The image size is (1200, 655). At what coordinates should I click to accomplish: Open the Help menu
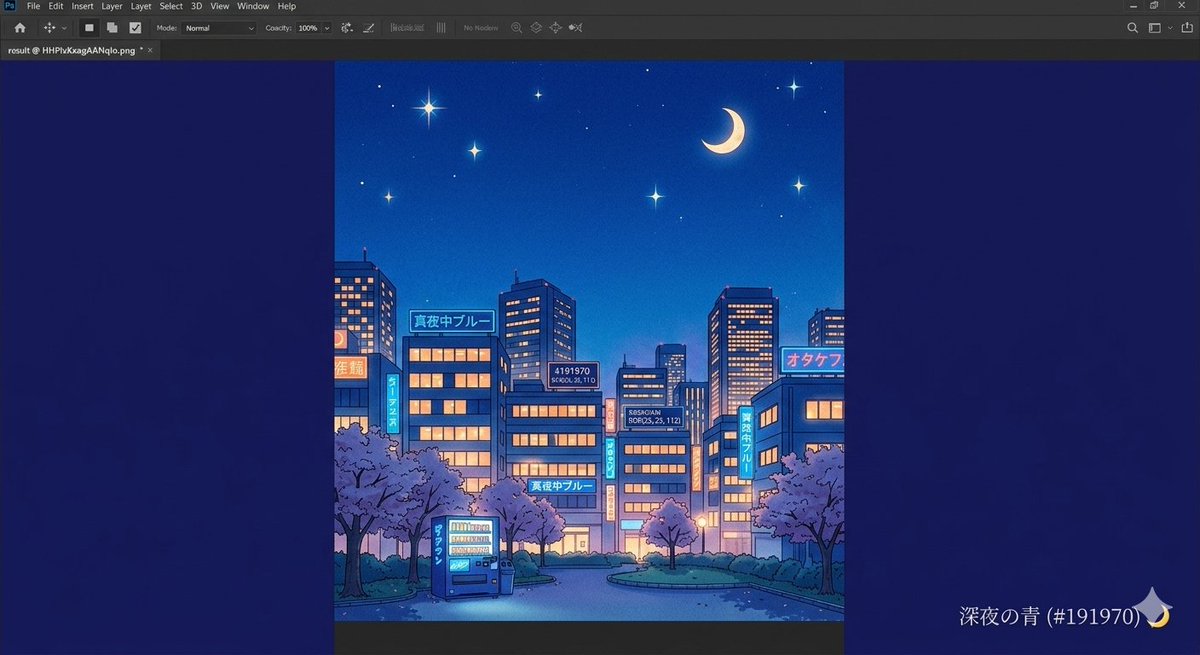(x=287, y=6)
